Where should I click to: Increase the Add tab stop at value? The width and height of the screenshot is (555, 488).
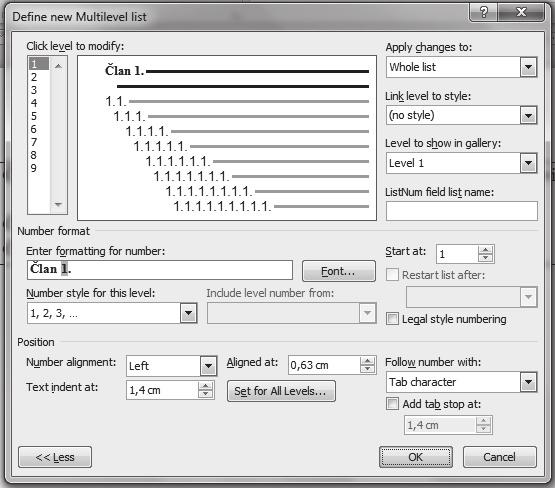coord(483,421)
